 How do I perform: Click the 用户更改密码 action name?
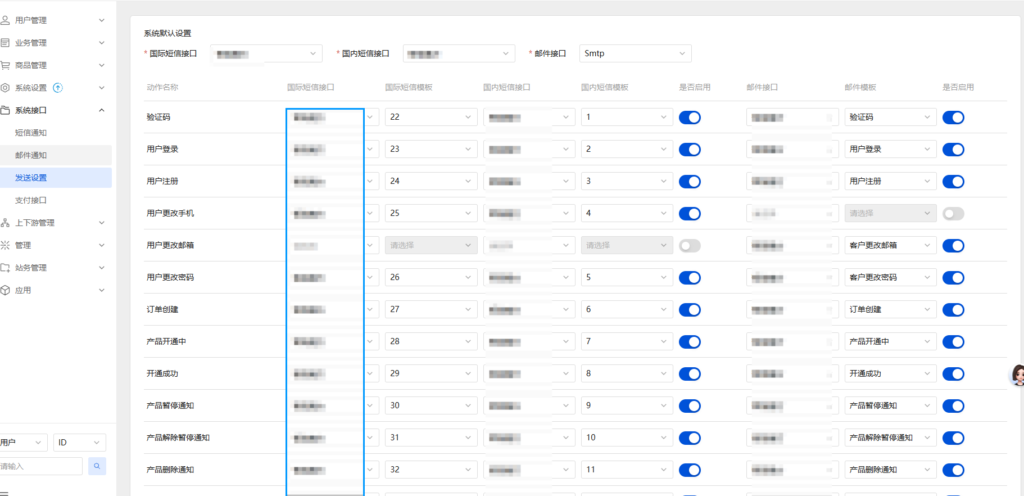[170, 277]
